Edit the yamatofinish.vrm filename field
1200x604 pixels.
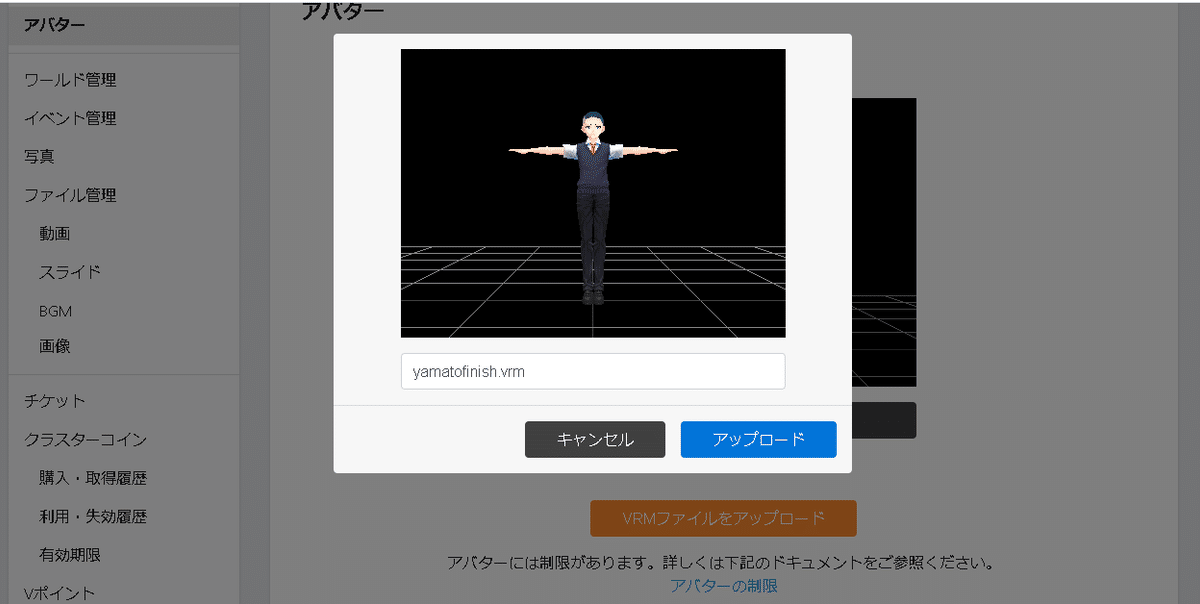pos(592,371)
